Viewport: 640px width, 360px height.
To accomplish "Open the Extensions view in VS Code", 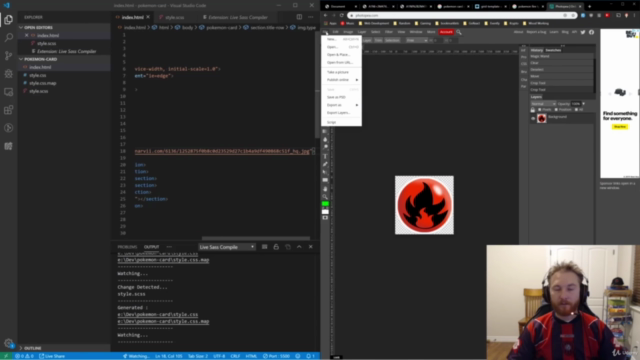I will point(8,110).
